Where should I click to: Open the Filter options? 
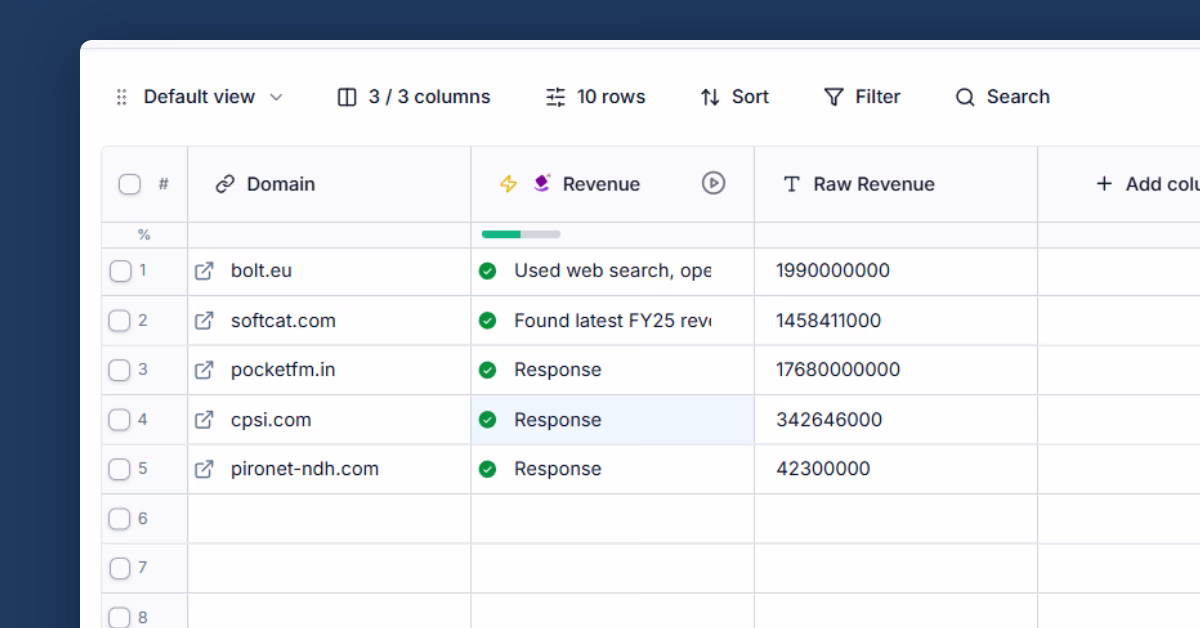(862, 97)
